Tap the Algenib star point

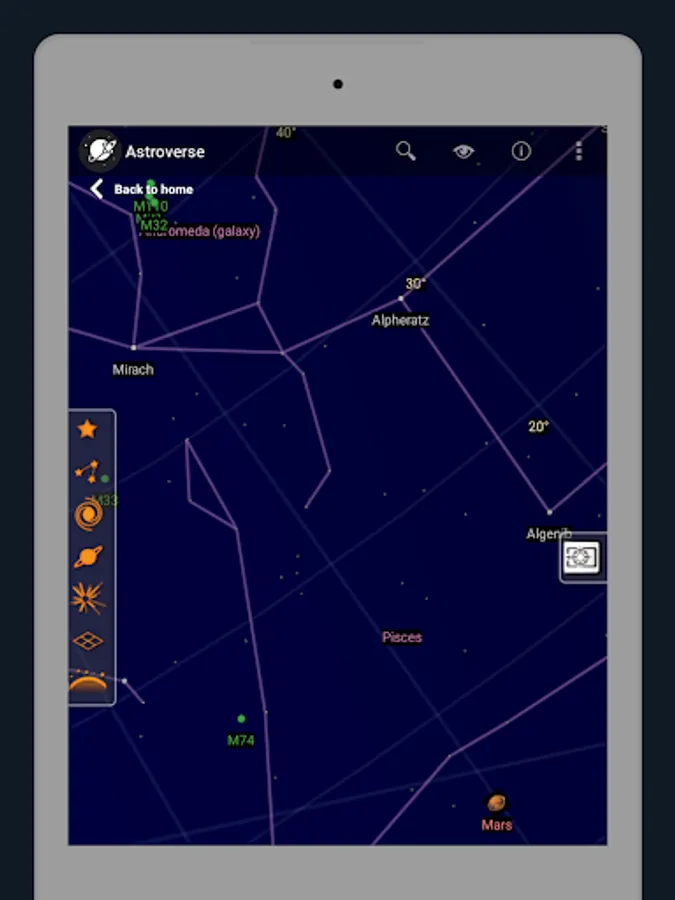(549, 512)
